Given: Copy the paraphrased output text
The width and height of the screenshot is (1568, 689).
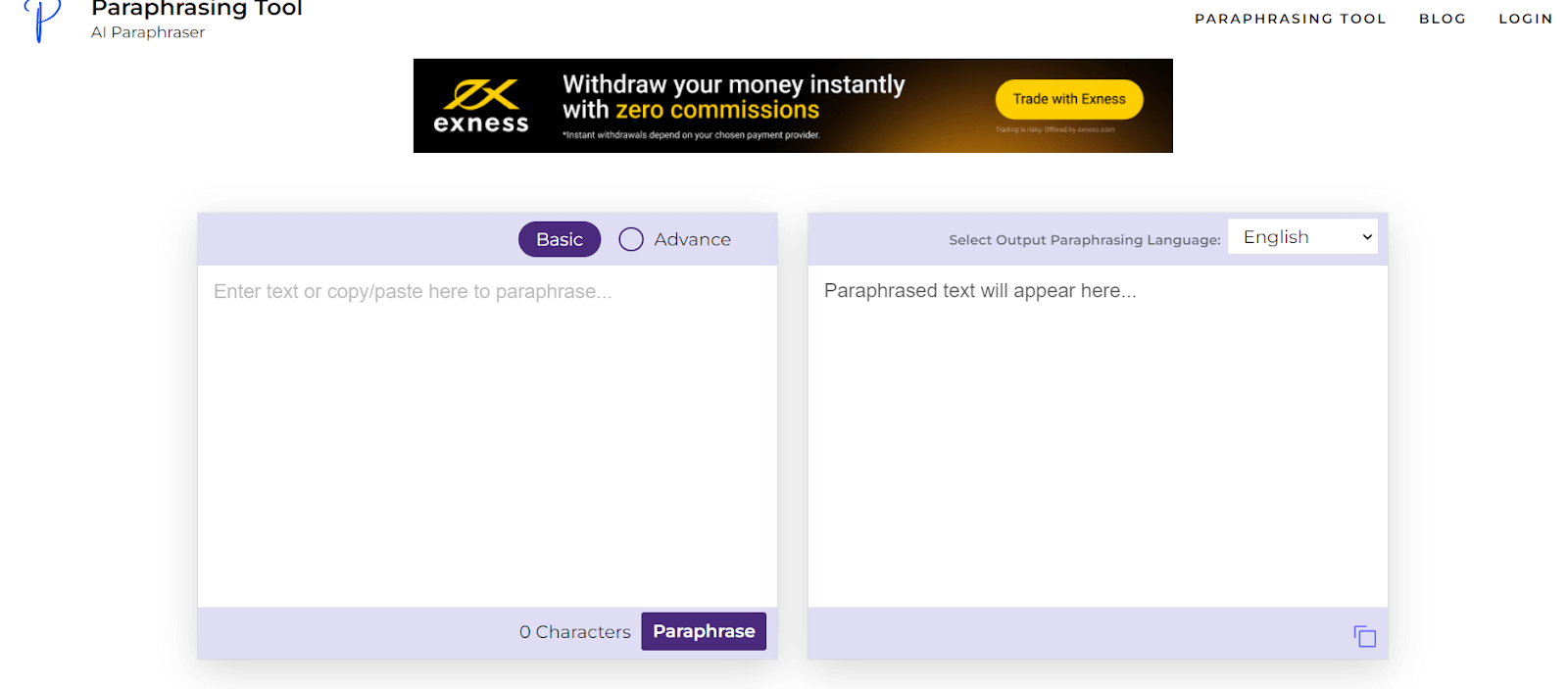Looking at the screenshot, I should pyautogui.click(x=1364, y=636).
